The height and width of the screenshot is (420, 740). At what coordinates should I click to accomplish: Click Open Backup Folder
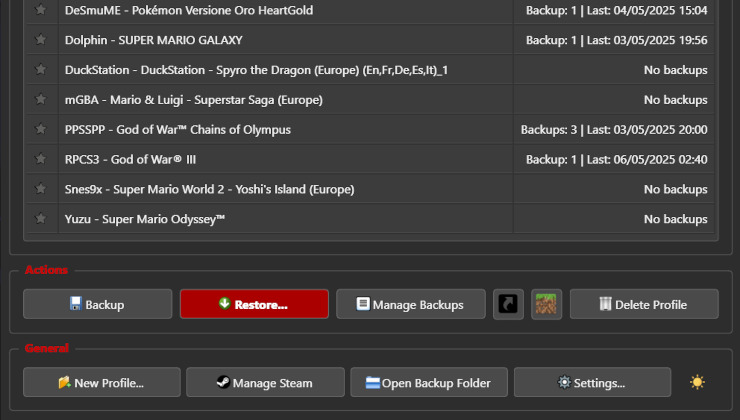click(x=429, y=382)
